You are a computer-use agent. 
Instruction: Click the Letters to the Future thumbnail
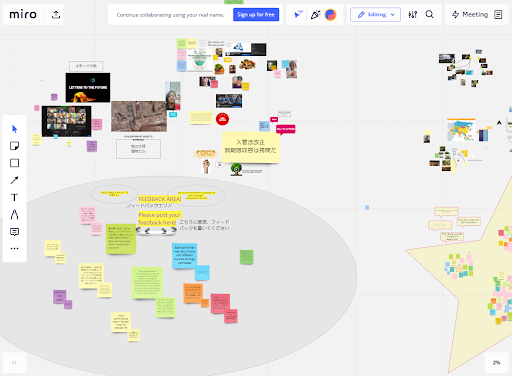pos(88,88)
